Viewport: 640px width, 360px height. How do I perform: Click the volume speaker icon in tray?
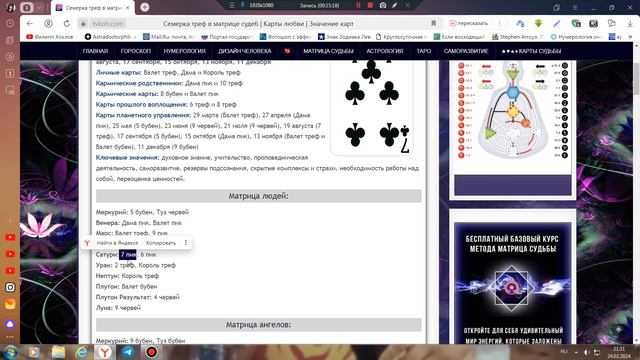[x=586, y=352]
